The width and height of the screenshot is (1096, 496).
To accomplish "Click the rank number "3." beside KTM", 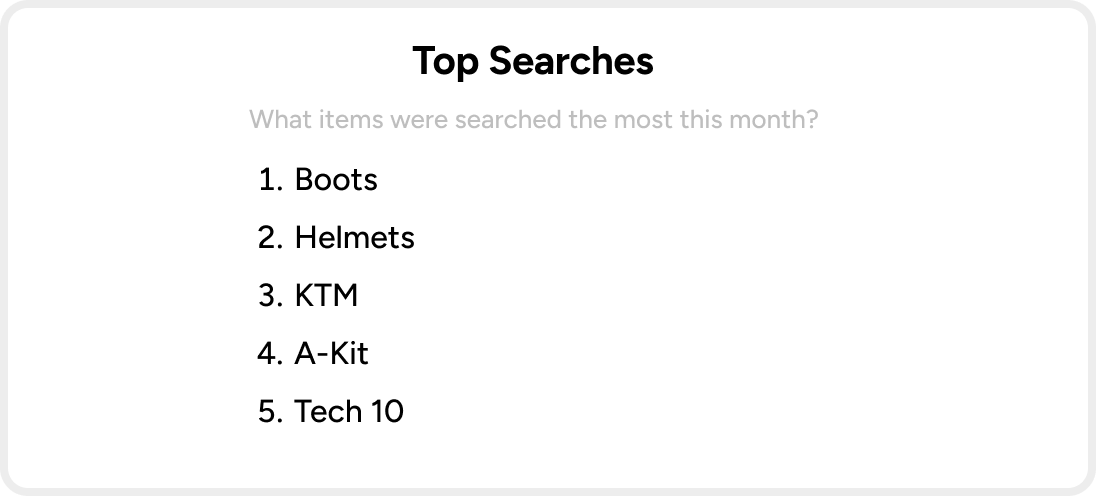I will click(271, 296).
